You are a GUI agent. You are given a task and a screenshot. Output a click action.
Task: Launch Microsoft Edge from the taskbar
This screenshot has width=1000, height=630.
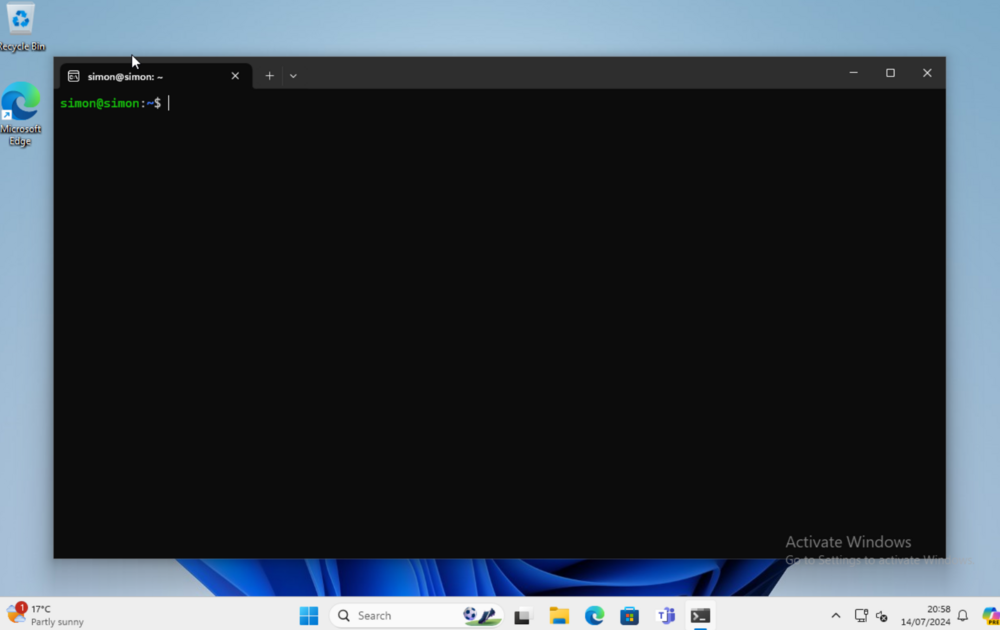594,616
